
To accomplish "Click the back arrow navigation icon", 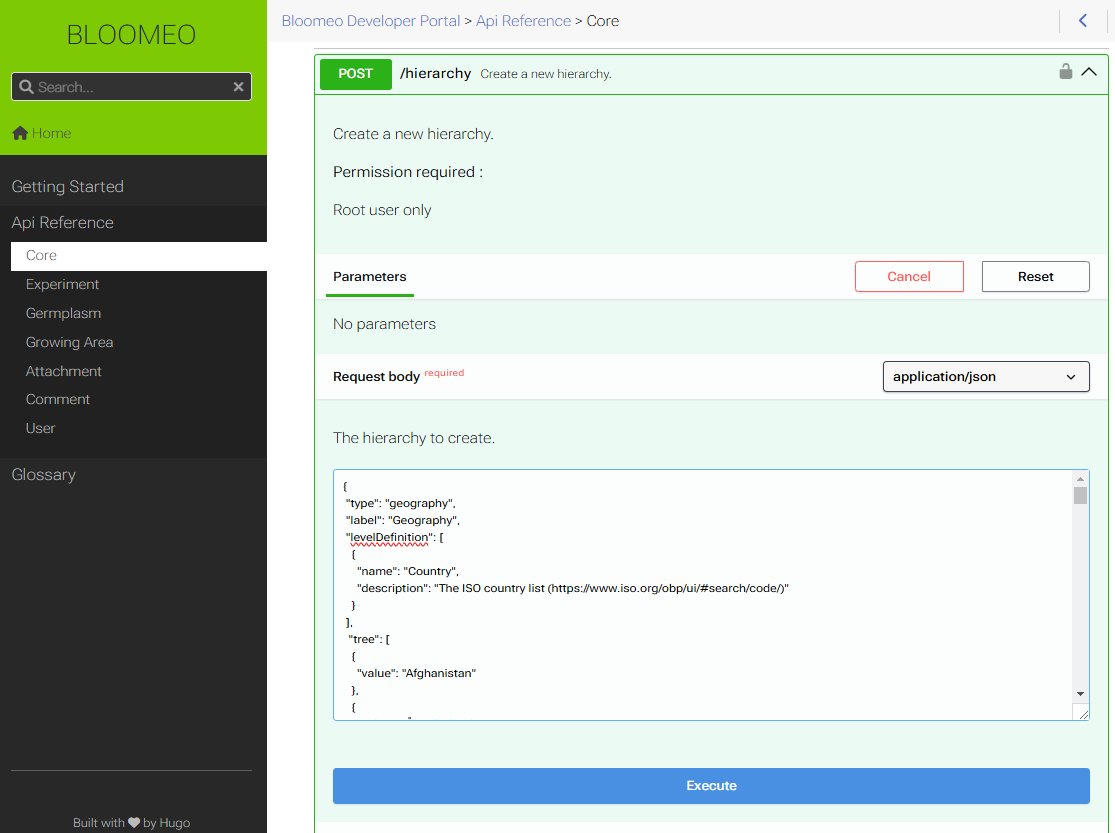I will pos(1083,21).
